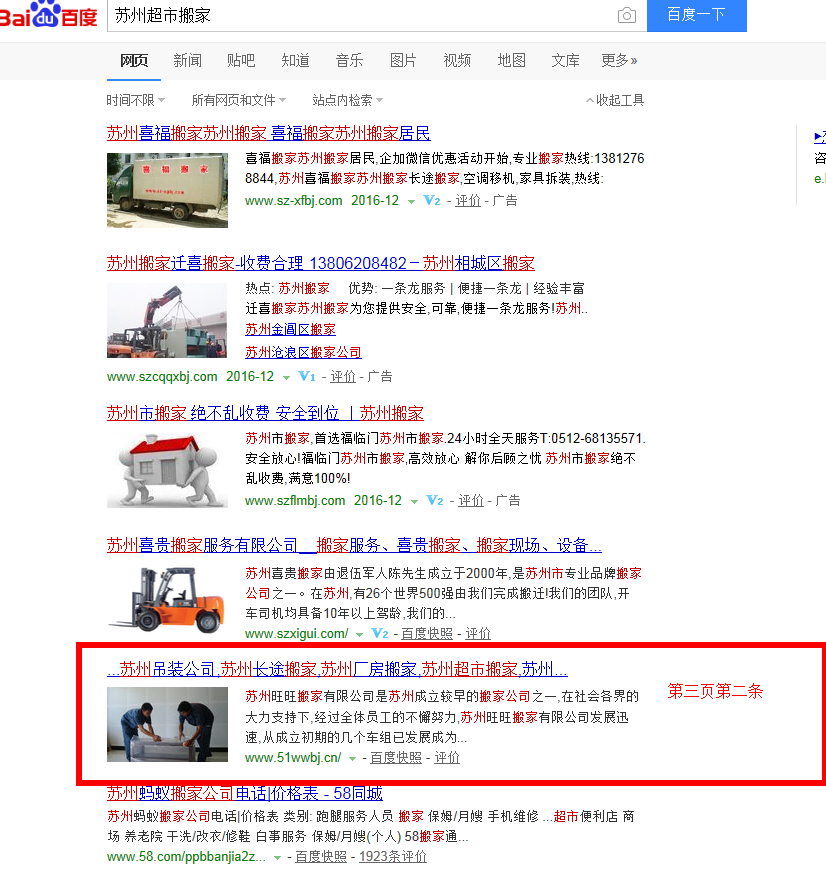Expand arrow after www.szxigui.com/
Screen dimensions: 826x885
359,635
